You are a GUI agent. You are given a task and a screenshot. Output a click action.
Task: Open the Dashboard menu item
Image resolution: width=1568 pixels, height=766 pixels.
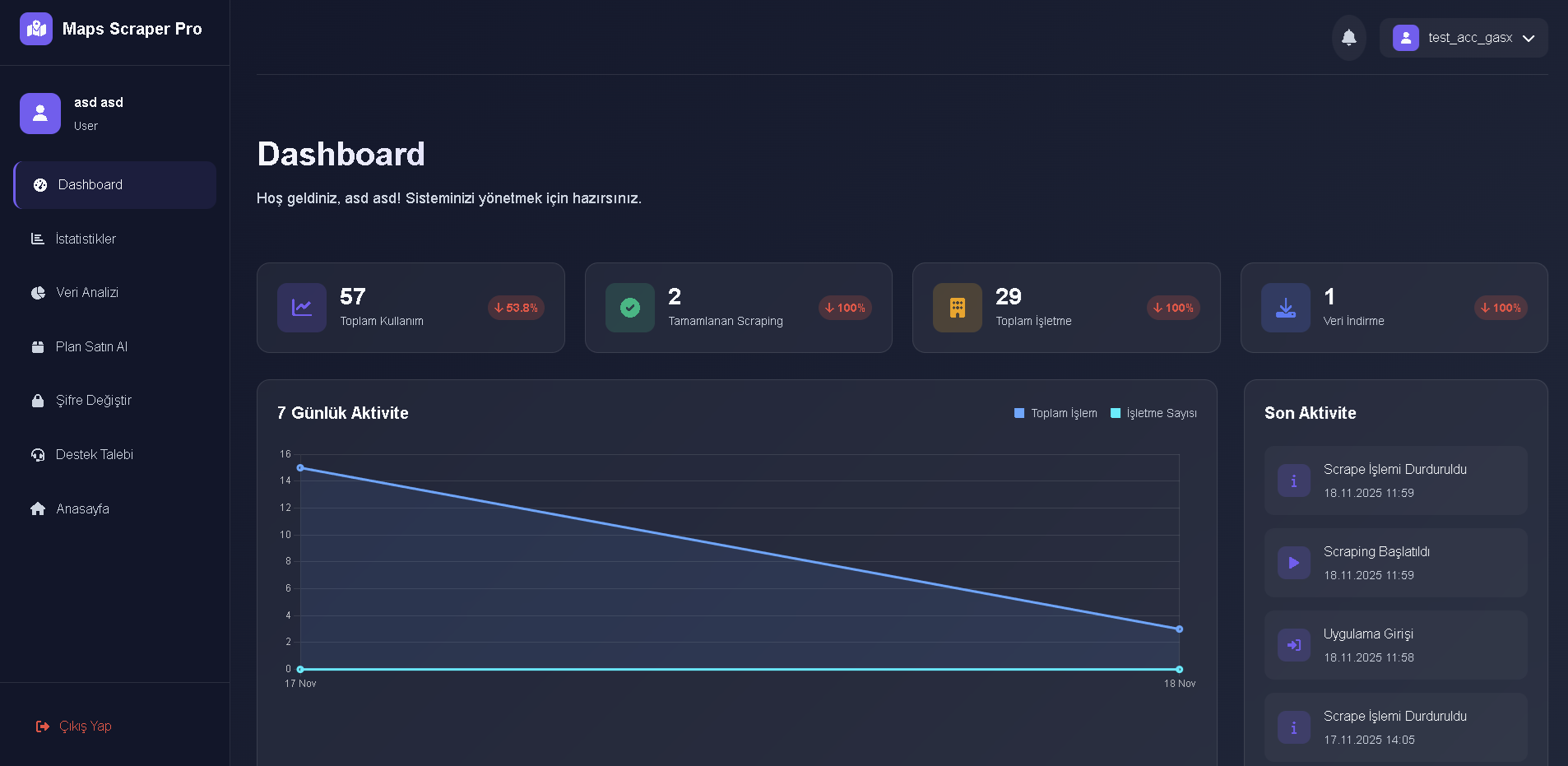[115, 185]
